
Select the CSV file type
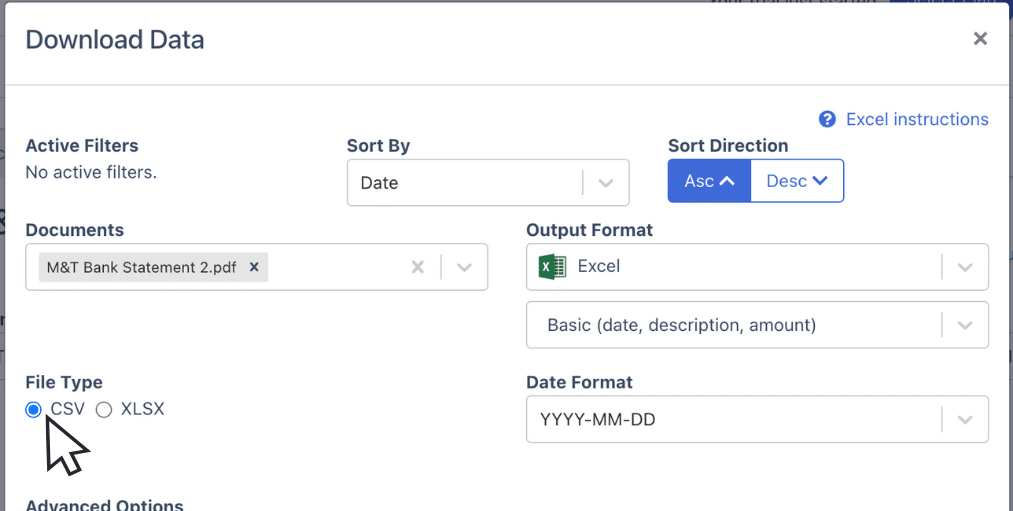tap(34, 410)
